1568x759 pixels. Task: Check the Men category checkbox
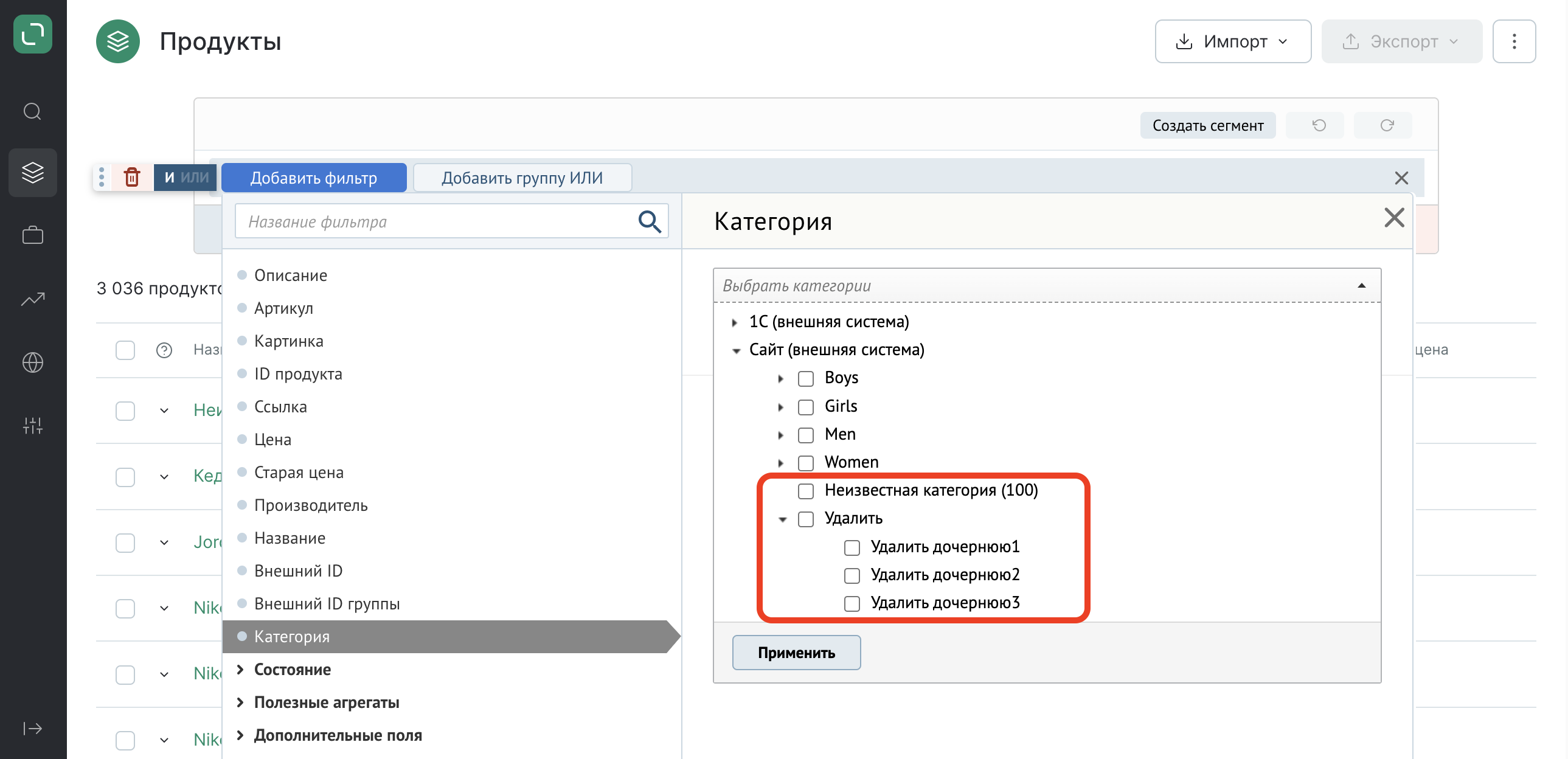click(x=806, y=435)
